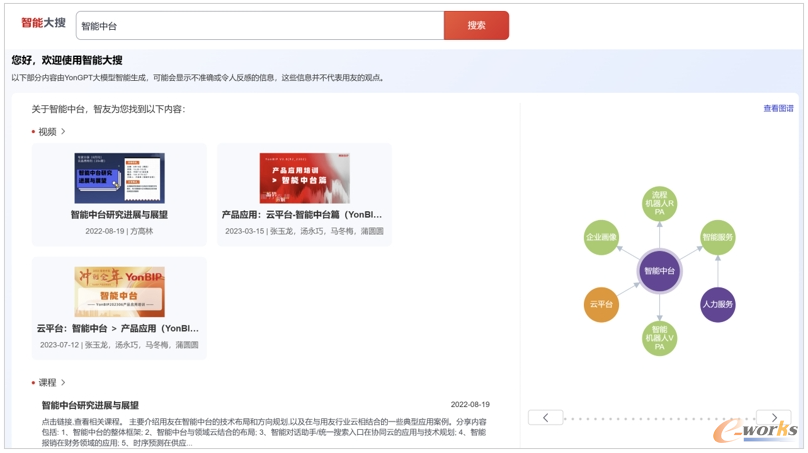Click the 课程 section heading

coord(47,382)
